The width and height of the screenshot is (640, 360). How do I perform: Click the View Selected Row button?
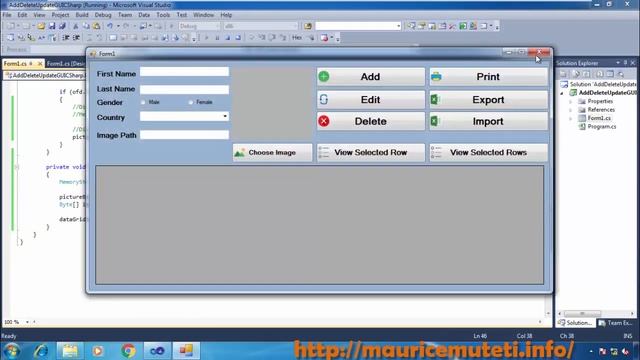tap(371, 153)
